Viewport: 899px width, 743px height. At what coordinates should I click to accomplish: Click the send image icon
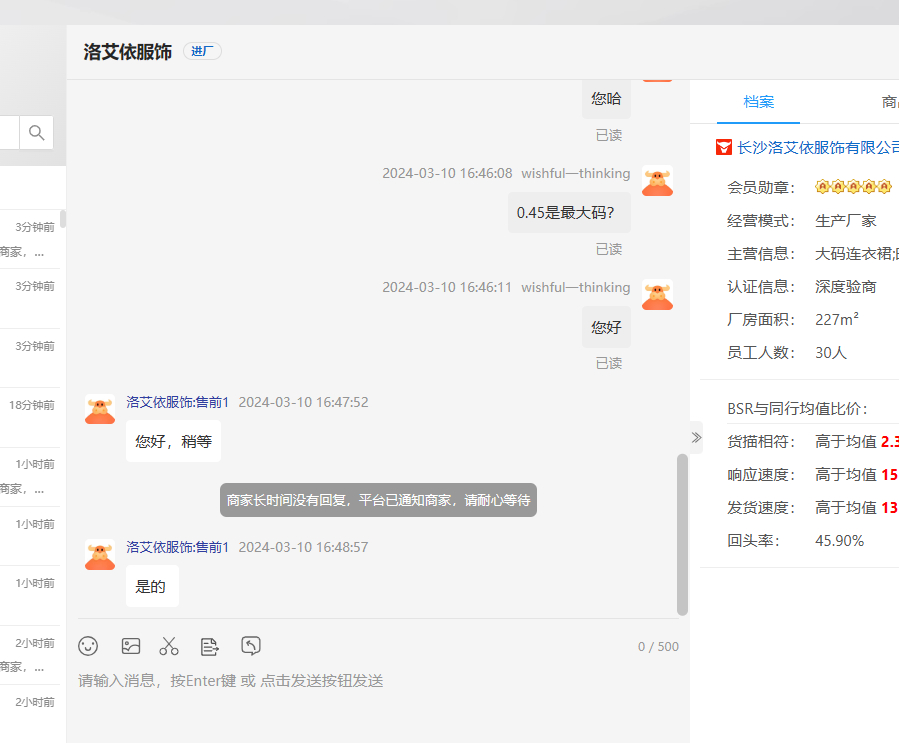(x=131, y=646)
